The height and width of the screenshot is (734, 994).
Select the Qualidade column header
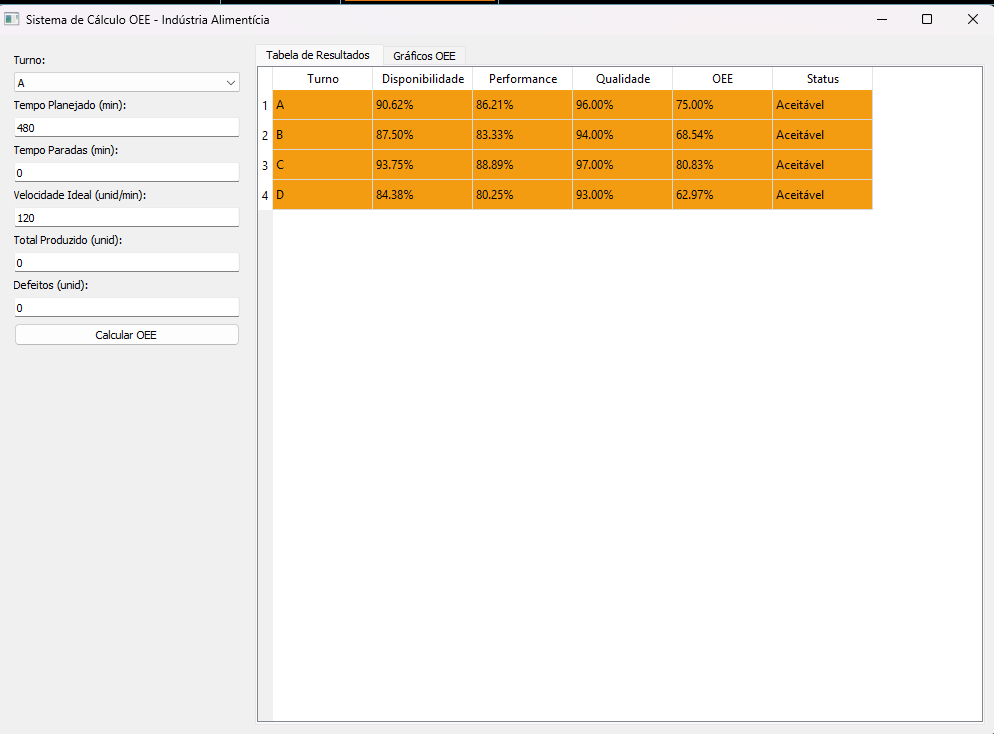[623, 79]
